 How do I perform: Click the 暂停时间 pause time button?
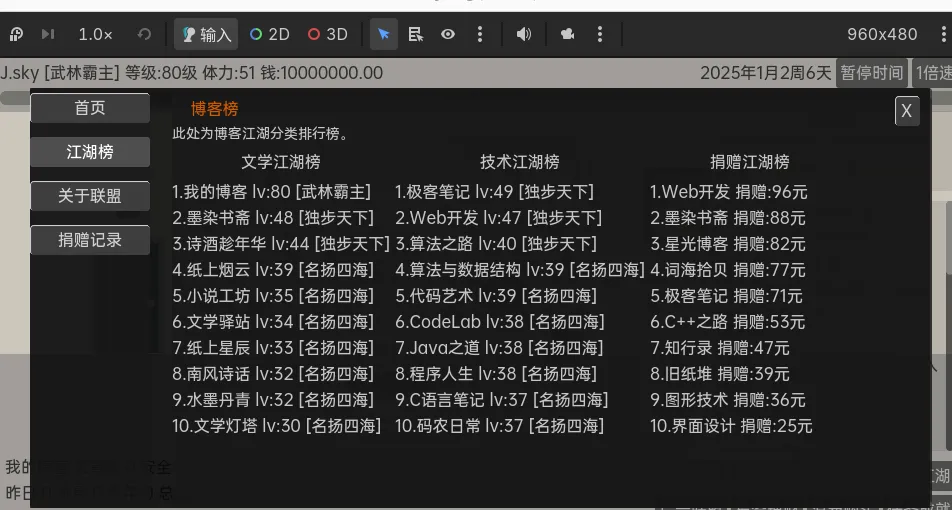(871, 73)
